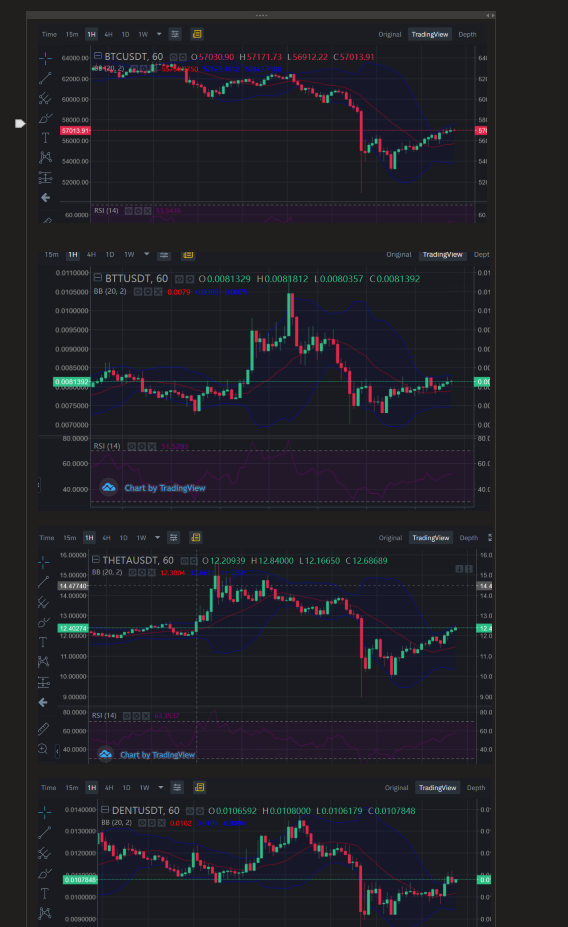Toggle visibility of the THETAUSDT main series
Screen dimensions: 568x927
[x=184, y=560]
